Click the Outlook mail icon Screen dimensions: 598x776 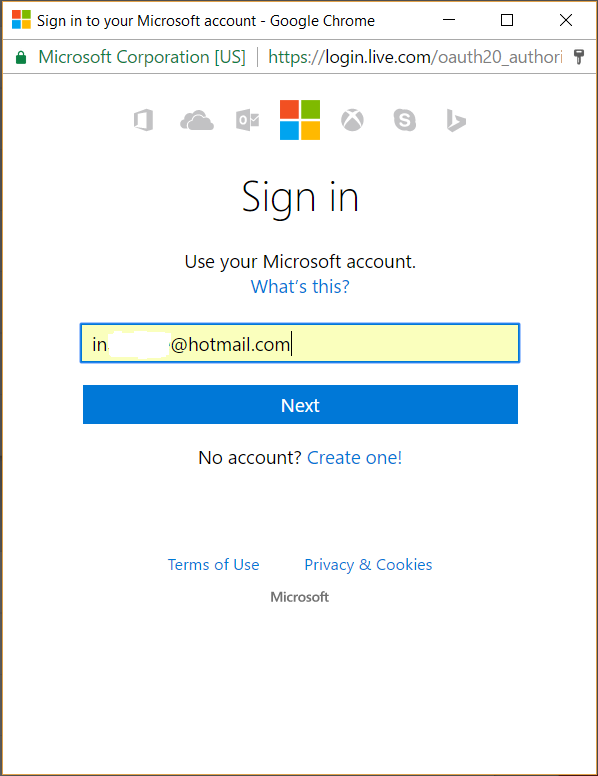click(x=248, y=120)
